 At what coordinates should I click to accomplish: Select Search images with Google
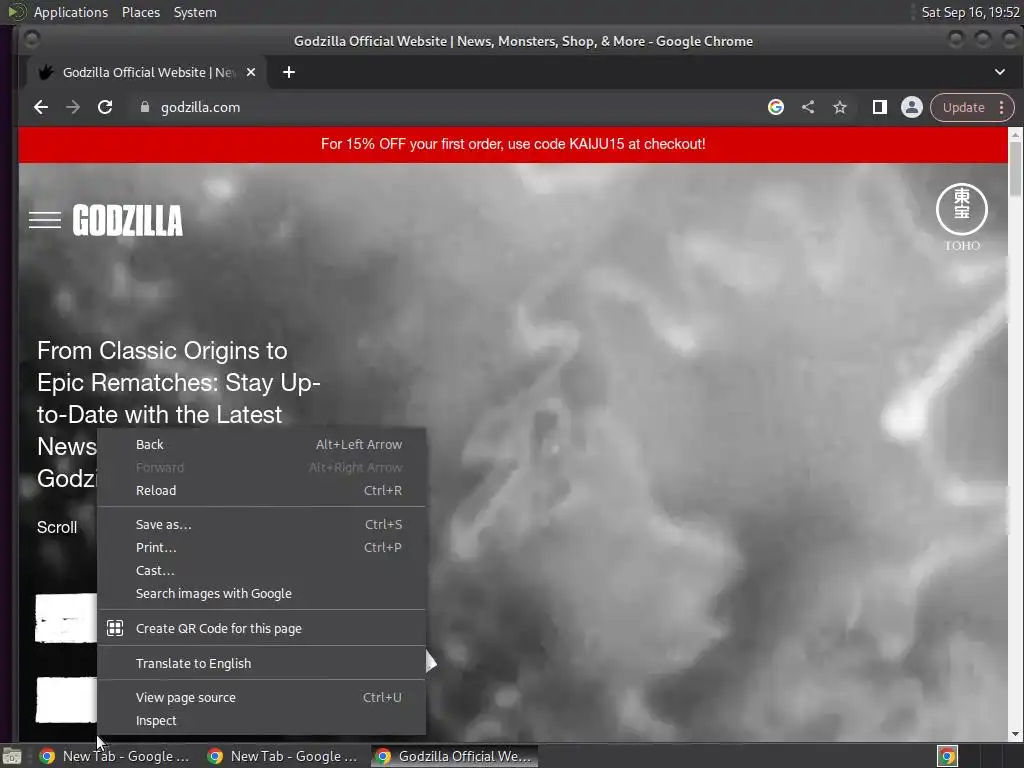261,594
